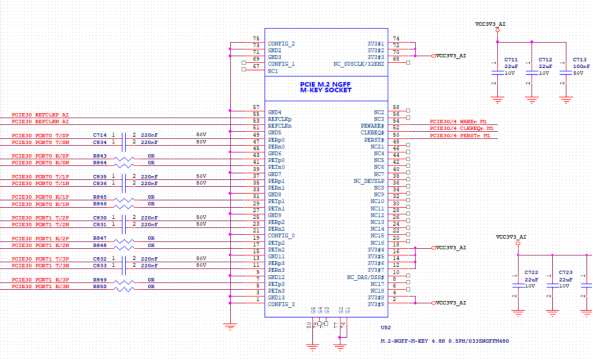Viewport: 593px width, 361px height.
Task: Click the C836 designator label
Action: pyautogui.click(x=99, y=183)
